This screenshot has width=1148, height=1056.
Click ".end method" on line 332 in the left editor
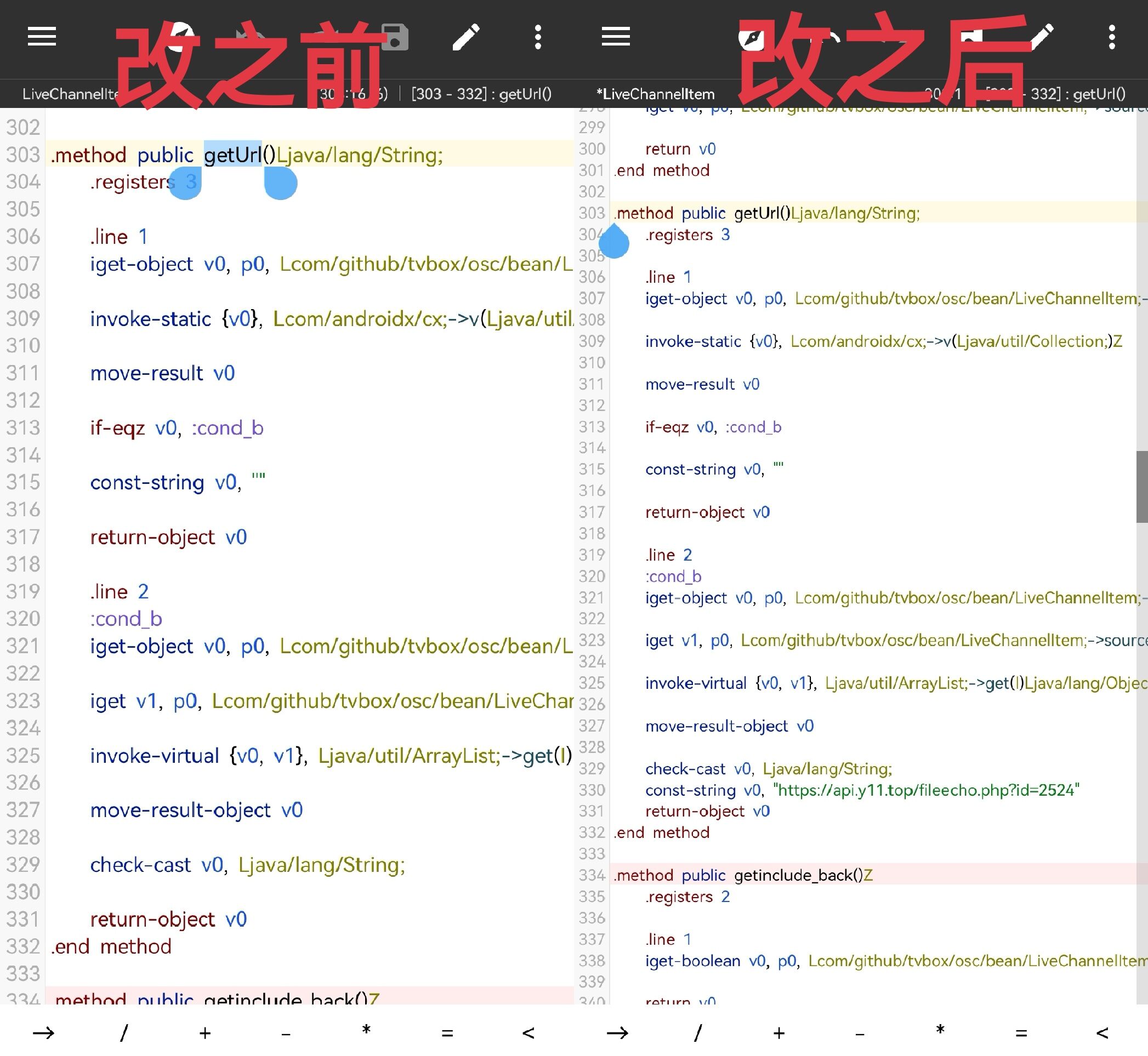(111, 947)
